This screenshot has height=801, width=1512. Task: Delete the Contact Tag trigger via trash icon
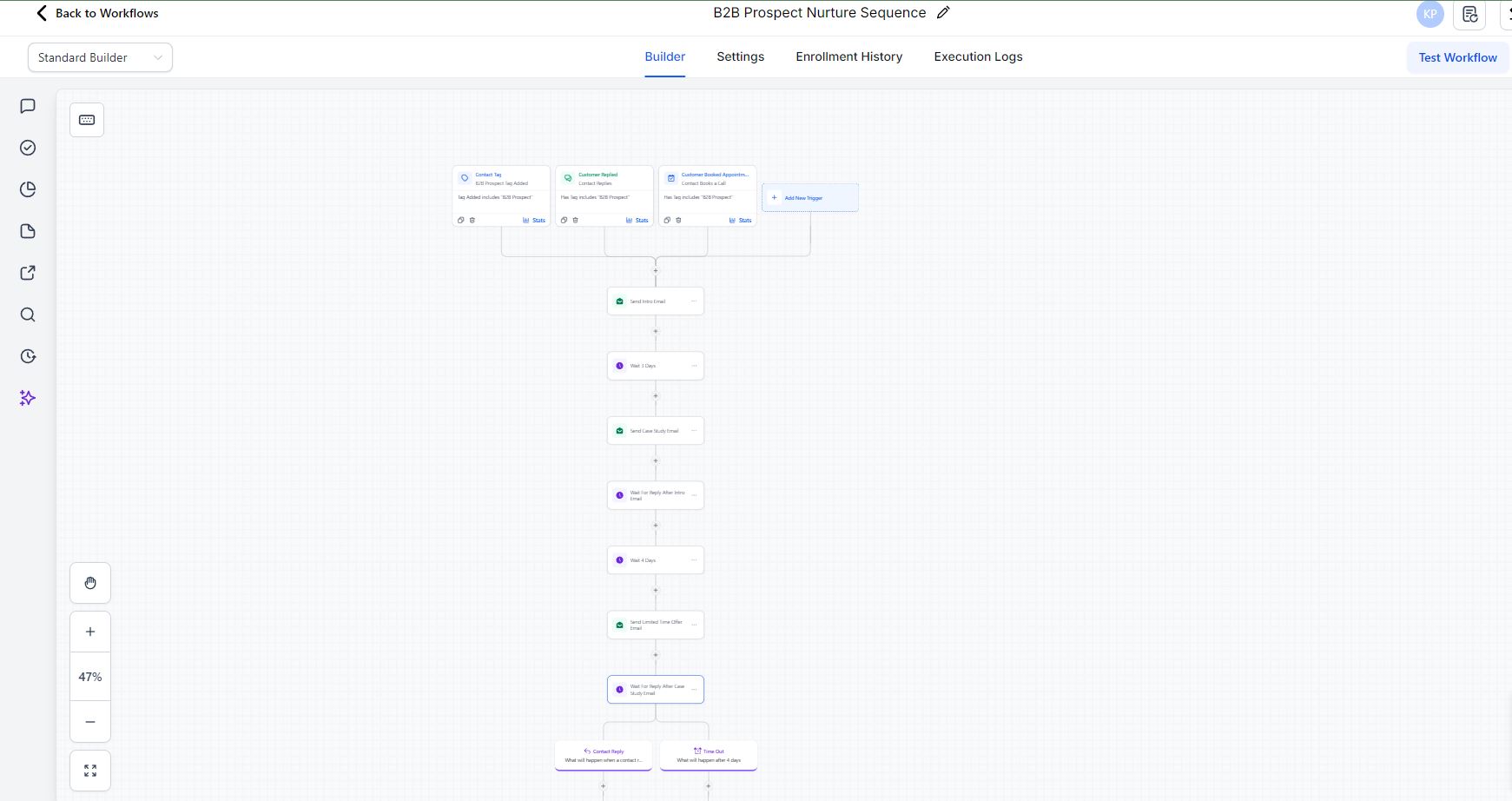coord(472,220)
